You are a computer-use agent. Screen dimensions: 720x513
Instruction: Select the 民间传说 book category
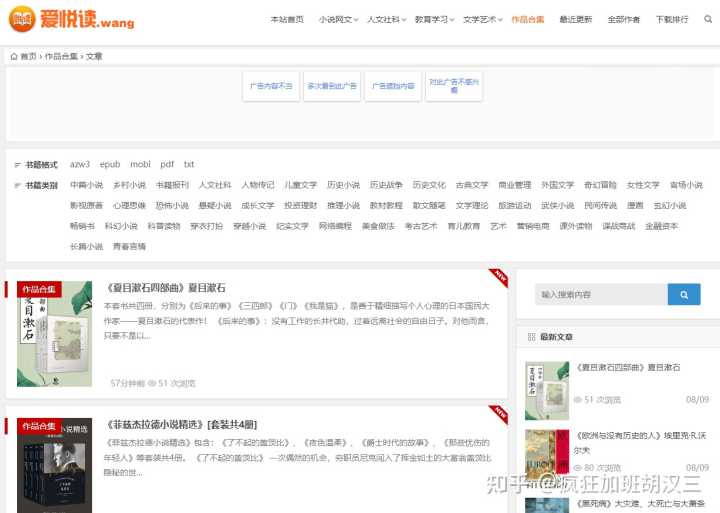point(600,206)
